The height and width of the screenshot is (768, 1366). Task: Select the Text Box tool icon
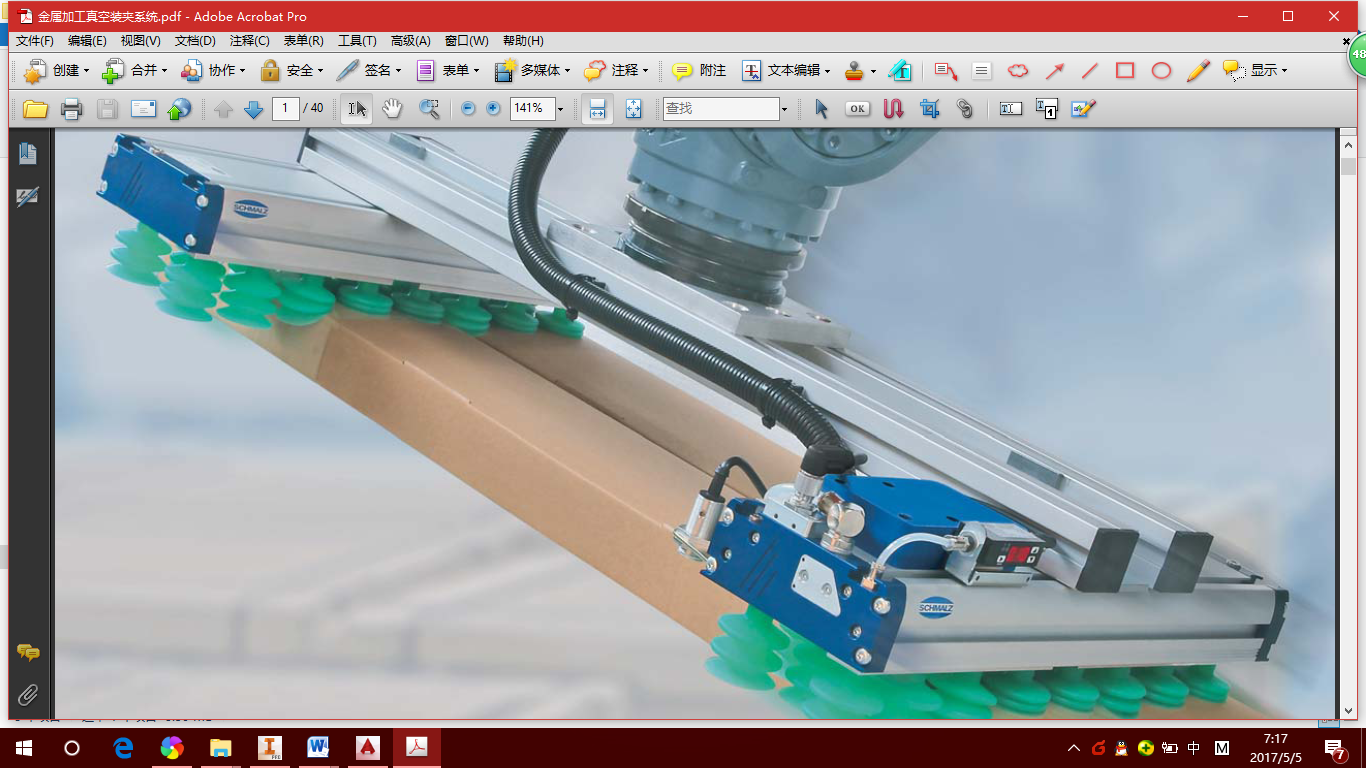coord(982,71)
